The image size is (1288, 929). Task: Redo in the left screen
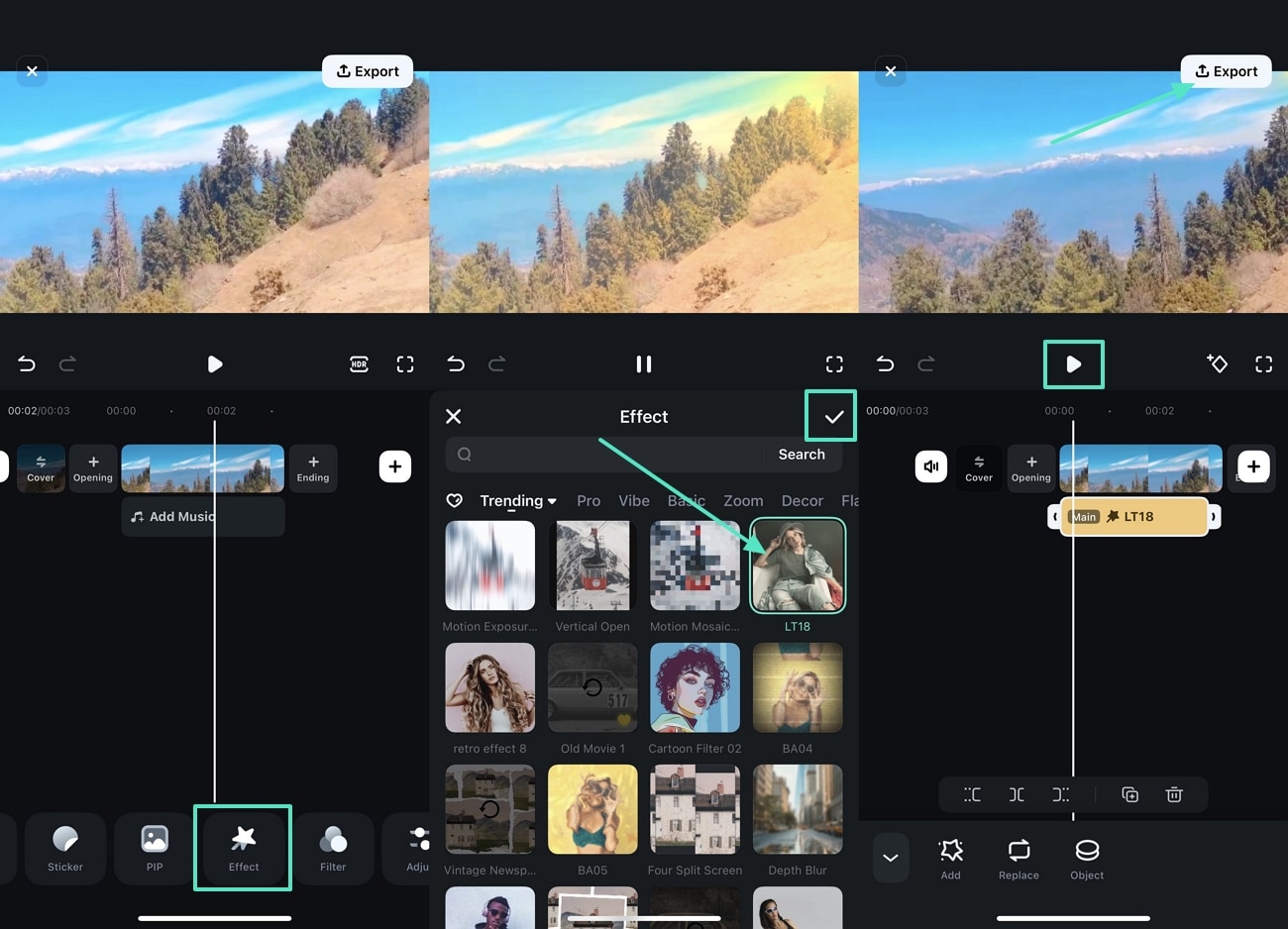click(x=67, y=364)
